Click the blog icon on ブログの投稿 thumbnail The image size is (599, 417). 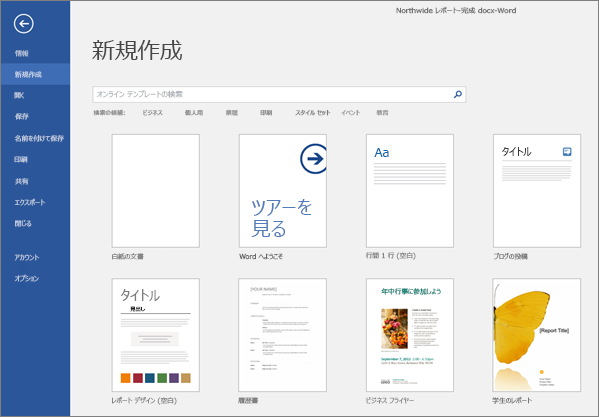point(567,152)
